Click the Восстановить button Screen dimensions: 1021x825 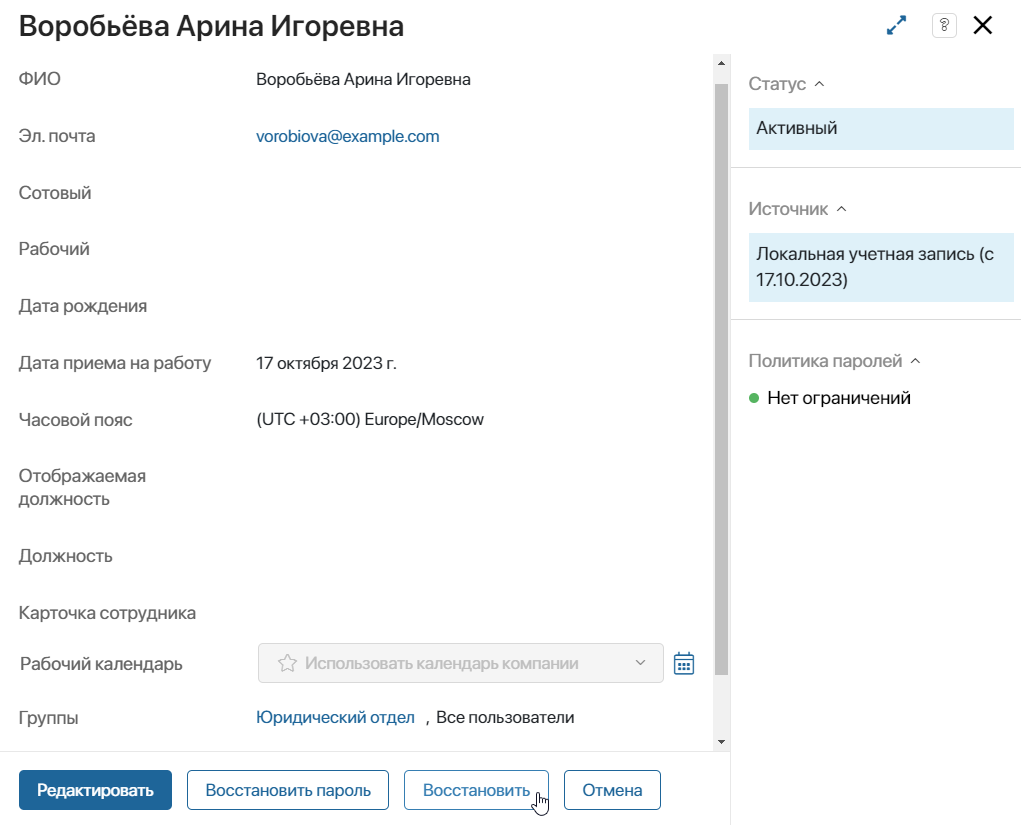[x=476, y=790]
